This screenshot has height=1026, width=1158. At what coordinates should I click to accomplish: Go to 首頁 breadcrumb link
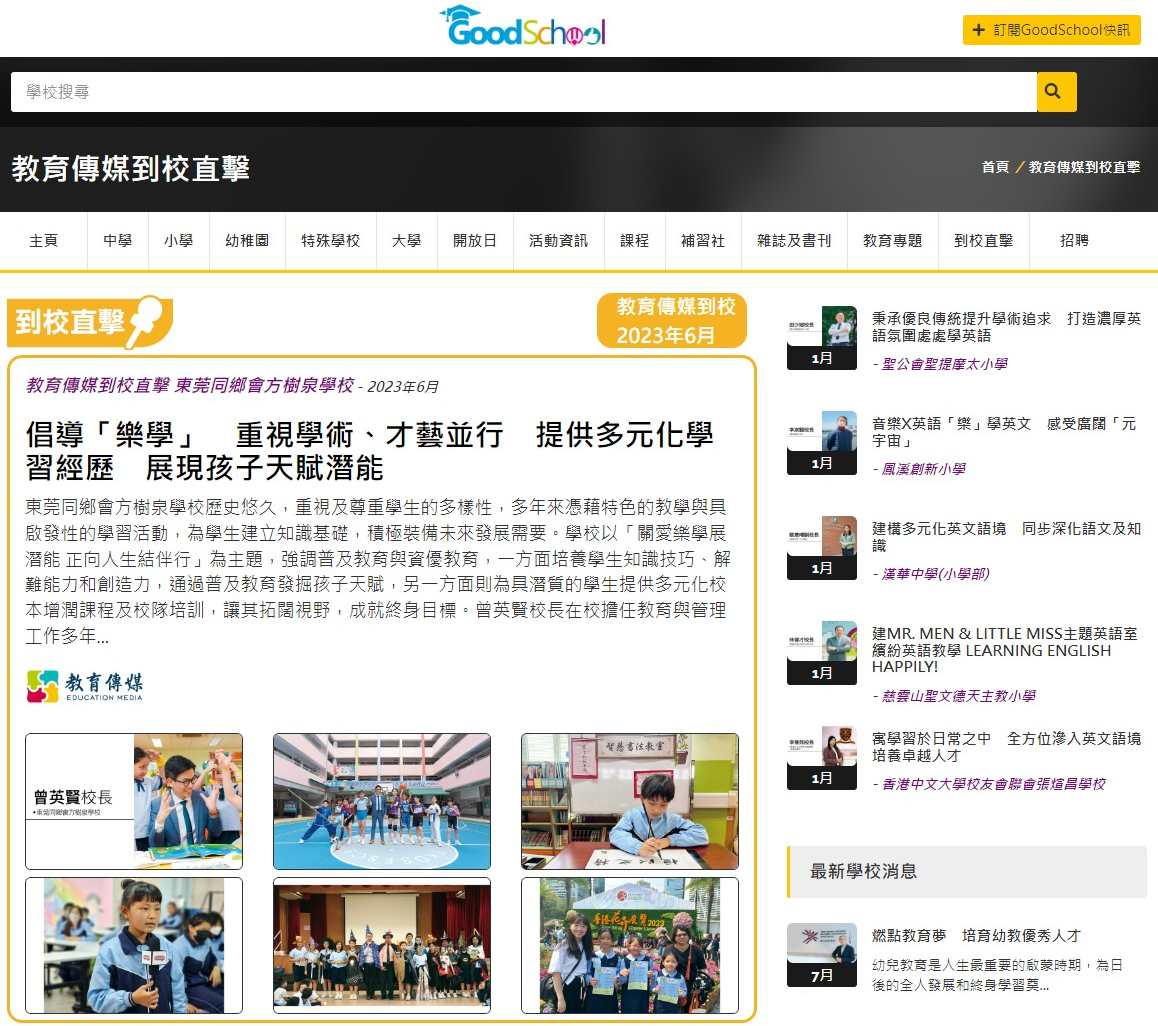pyautogui.click(x=995, y=167)
